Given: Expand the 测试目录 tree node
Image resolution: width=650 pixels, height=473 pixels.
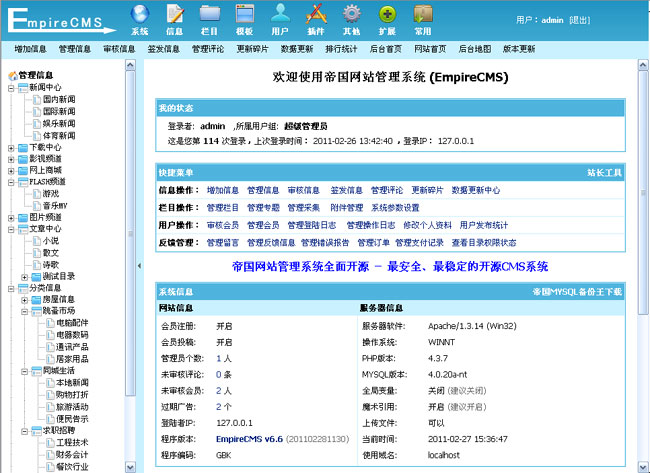Looking at the screenshot, I should 25,276.
